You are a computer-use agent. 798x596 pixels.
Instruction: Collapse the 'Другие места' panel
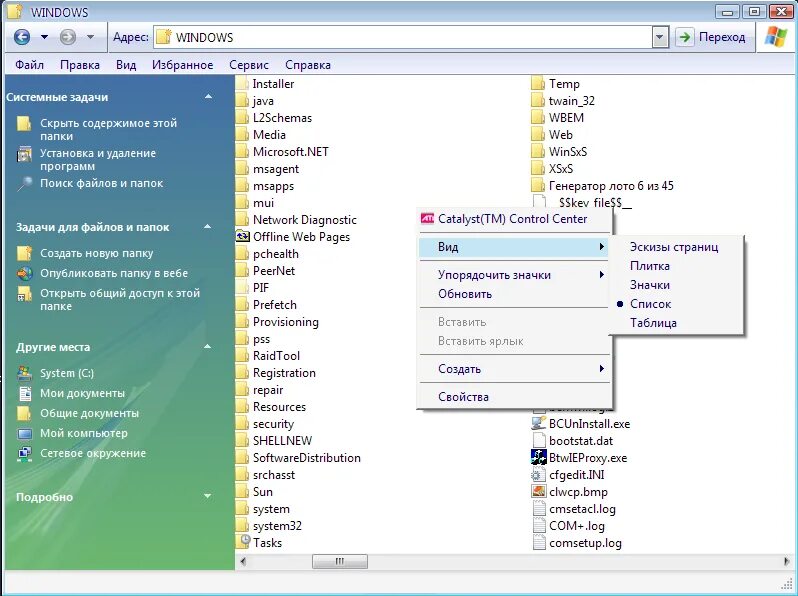[x=208, y=347]
